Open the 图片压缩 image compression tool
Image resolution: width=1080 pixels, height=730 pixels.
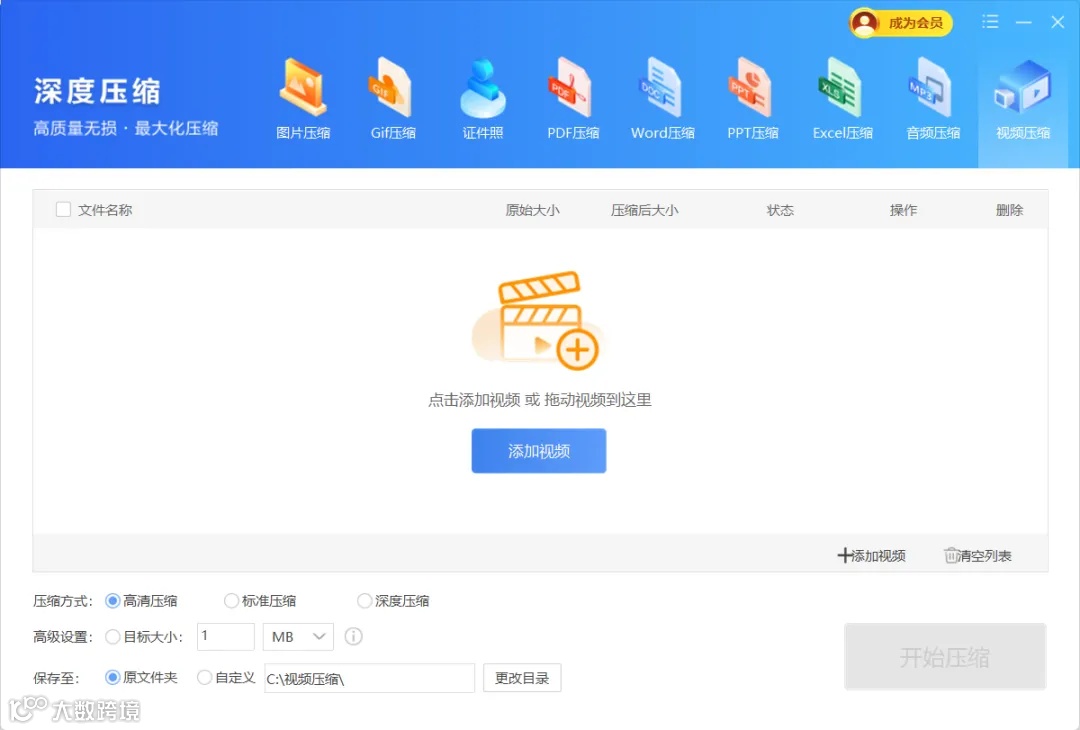302,95
